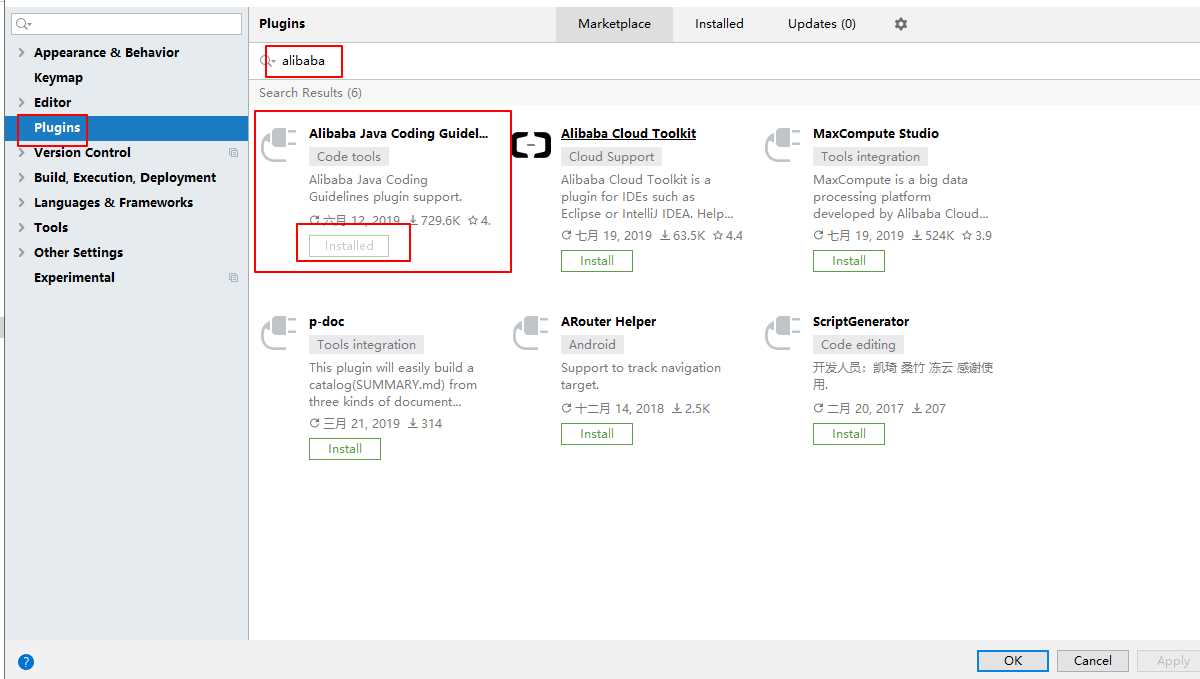This screenshot has width=1200, height=679.
Task: Switch to the Marketplace tab
Action: [614, 24]
